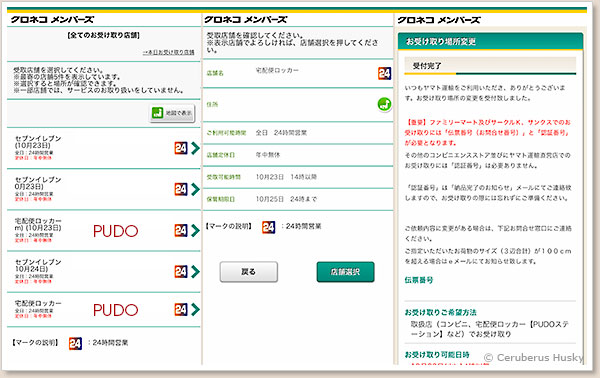600x378 pixels.
Task: Select the 受付完了 section heading
Action: [490, 66]
